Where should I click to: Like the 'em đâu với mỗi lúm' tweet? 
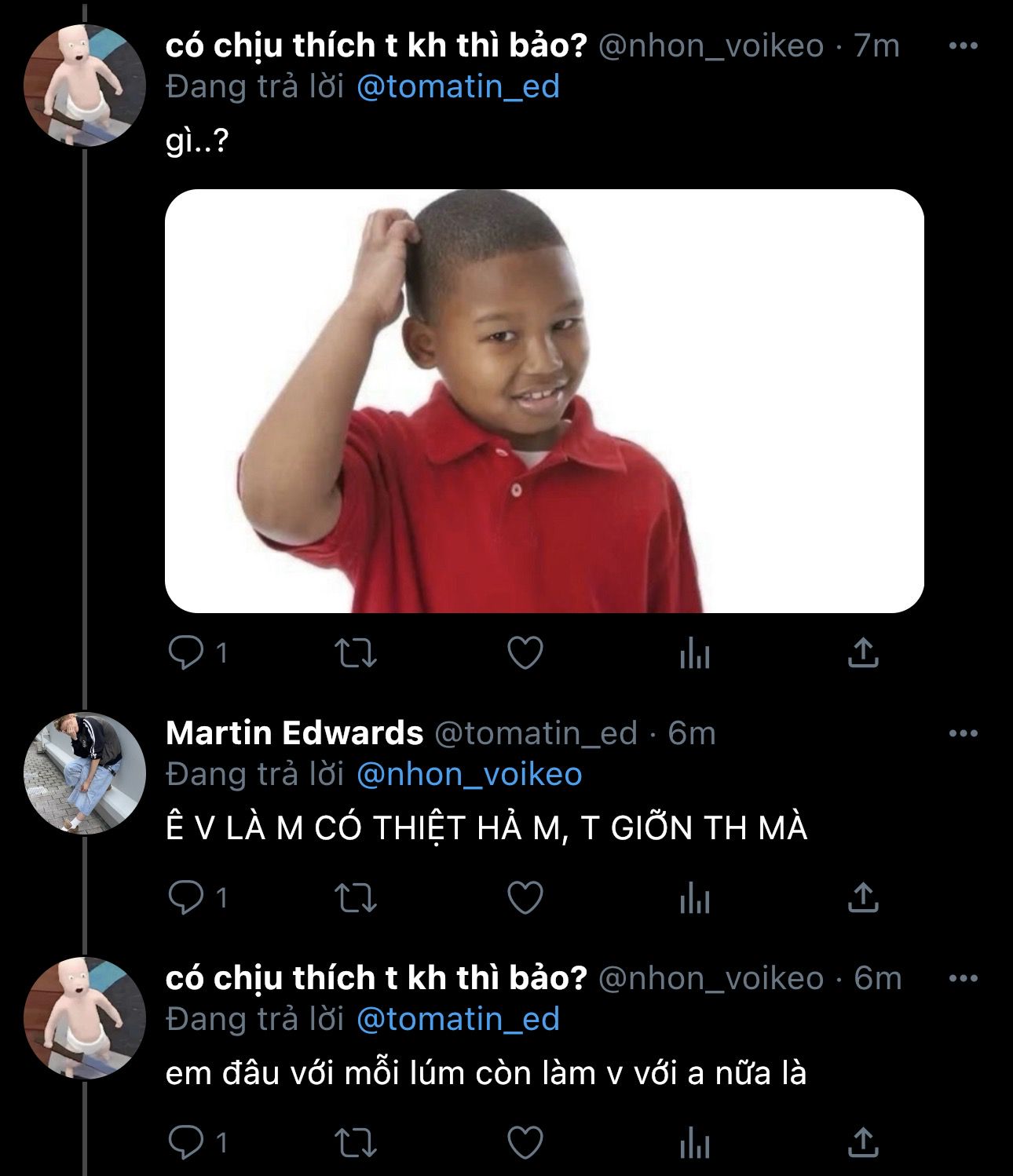tap(525, 1143)
